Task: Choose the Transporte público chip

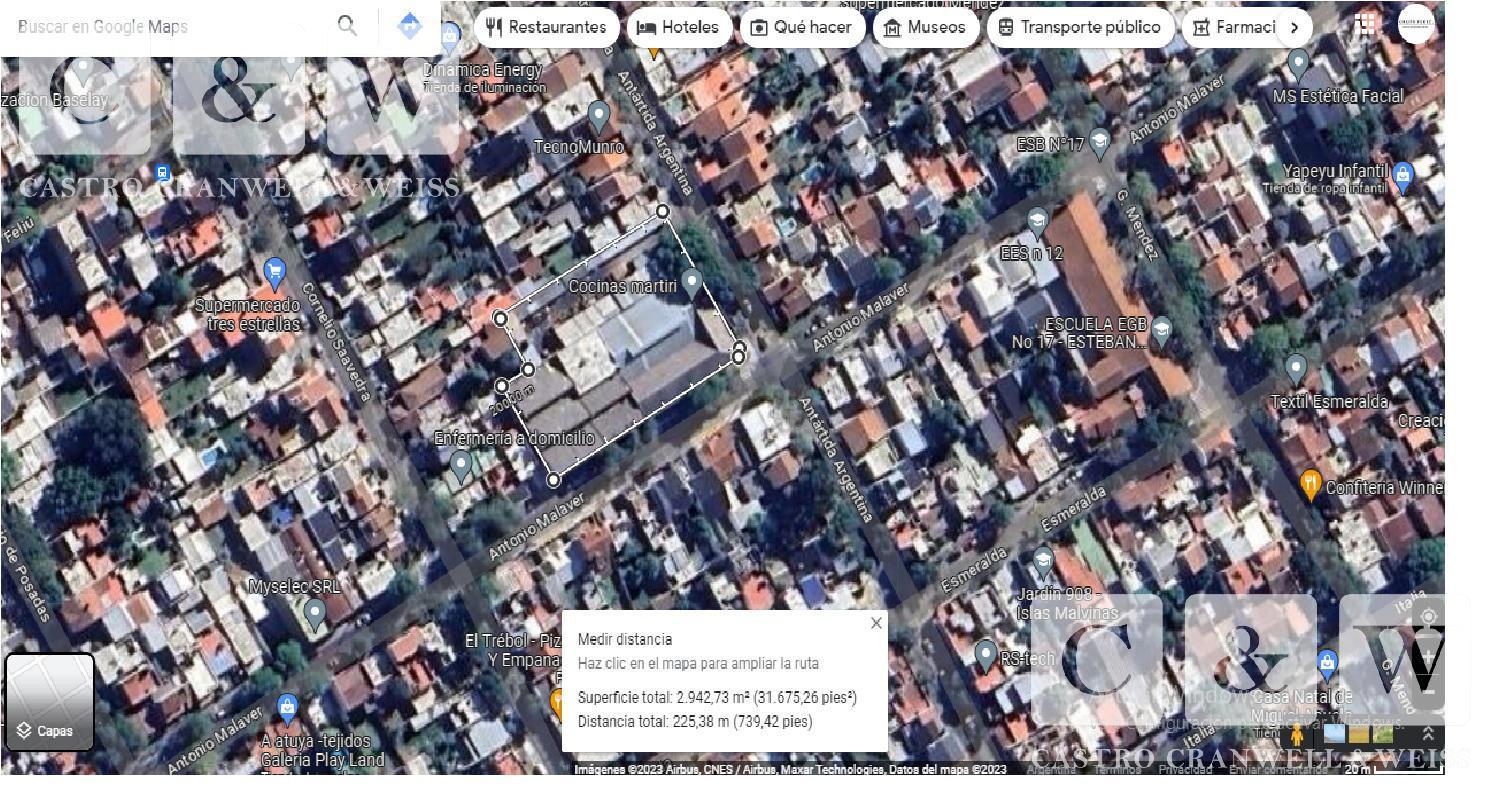Action: pyautogui.click(x=1080, y=27)
